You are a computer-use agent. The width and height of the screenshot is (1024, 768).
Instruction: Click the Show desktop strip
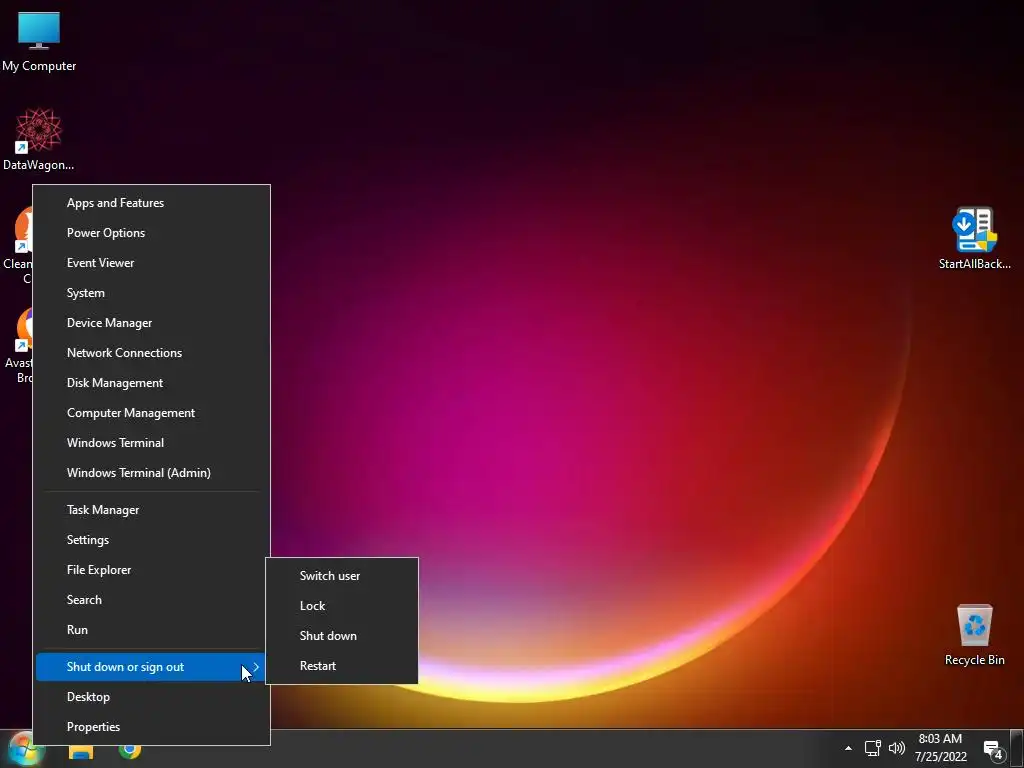[1017, 749]
